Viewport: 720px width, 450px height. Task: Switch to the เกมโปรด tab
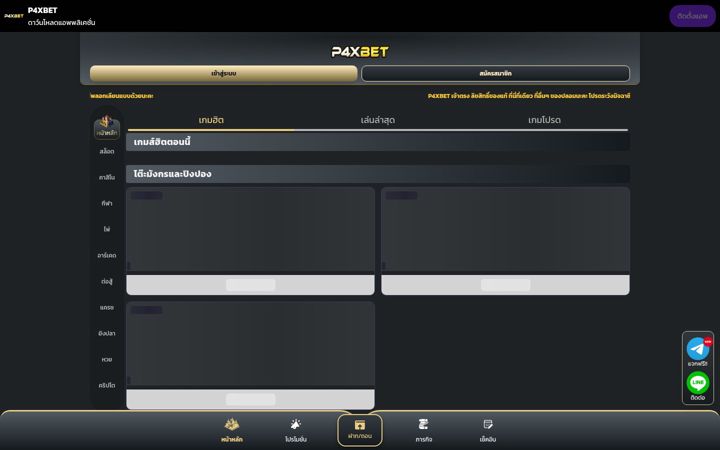[545, 120]
